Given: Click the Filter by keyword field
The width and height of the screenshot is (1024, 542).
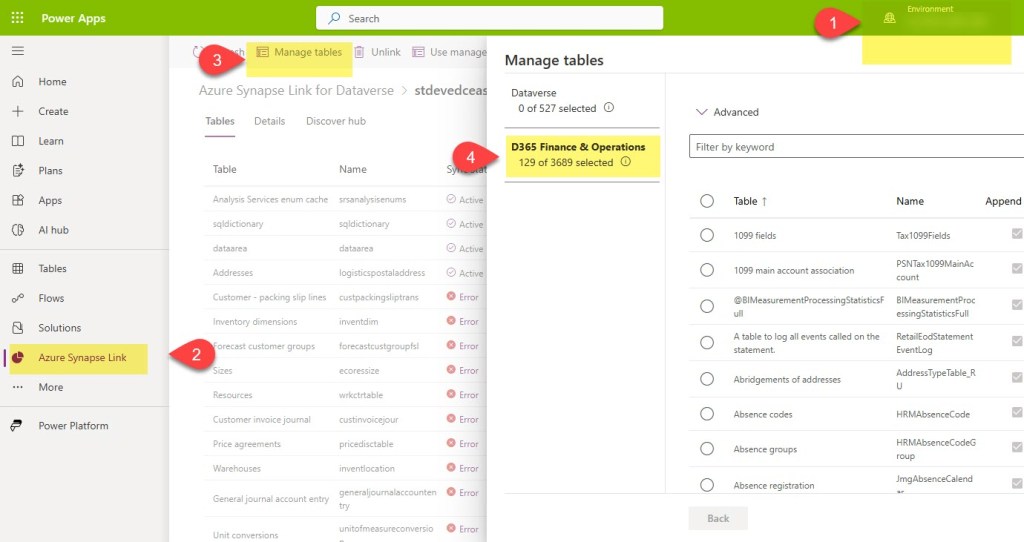Looking at the screenshot, I should (x=855, y=147).
